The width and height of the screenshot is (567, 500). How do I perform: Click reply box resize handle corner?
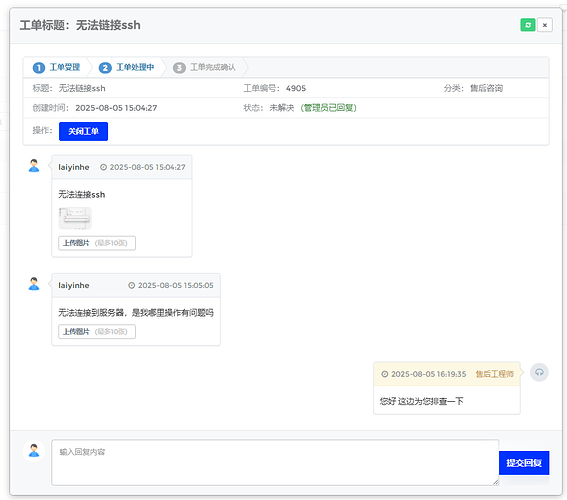pyautogui.click(x=496, y=482)
